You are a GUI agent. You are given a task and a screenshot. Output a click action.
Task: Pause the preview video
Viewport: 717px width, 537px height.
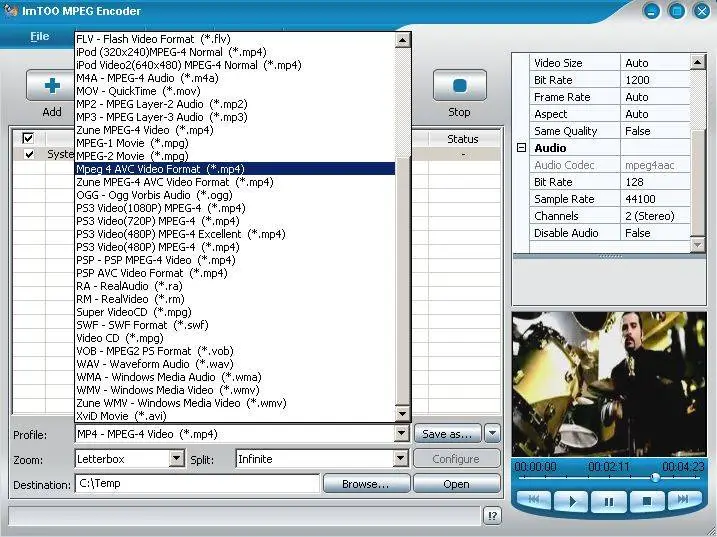click(x=609, y=502)
